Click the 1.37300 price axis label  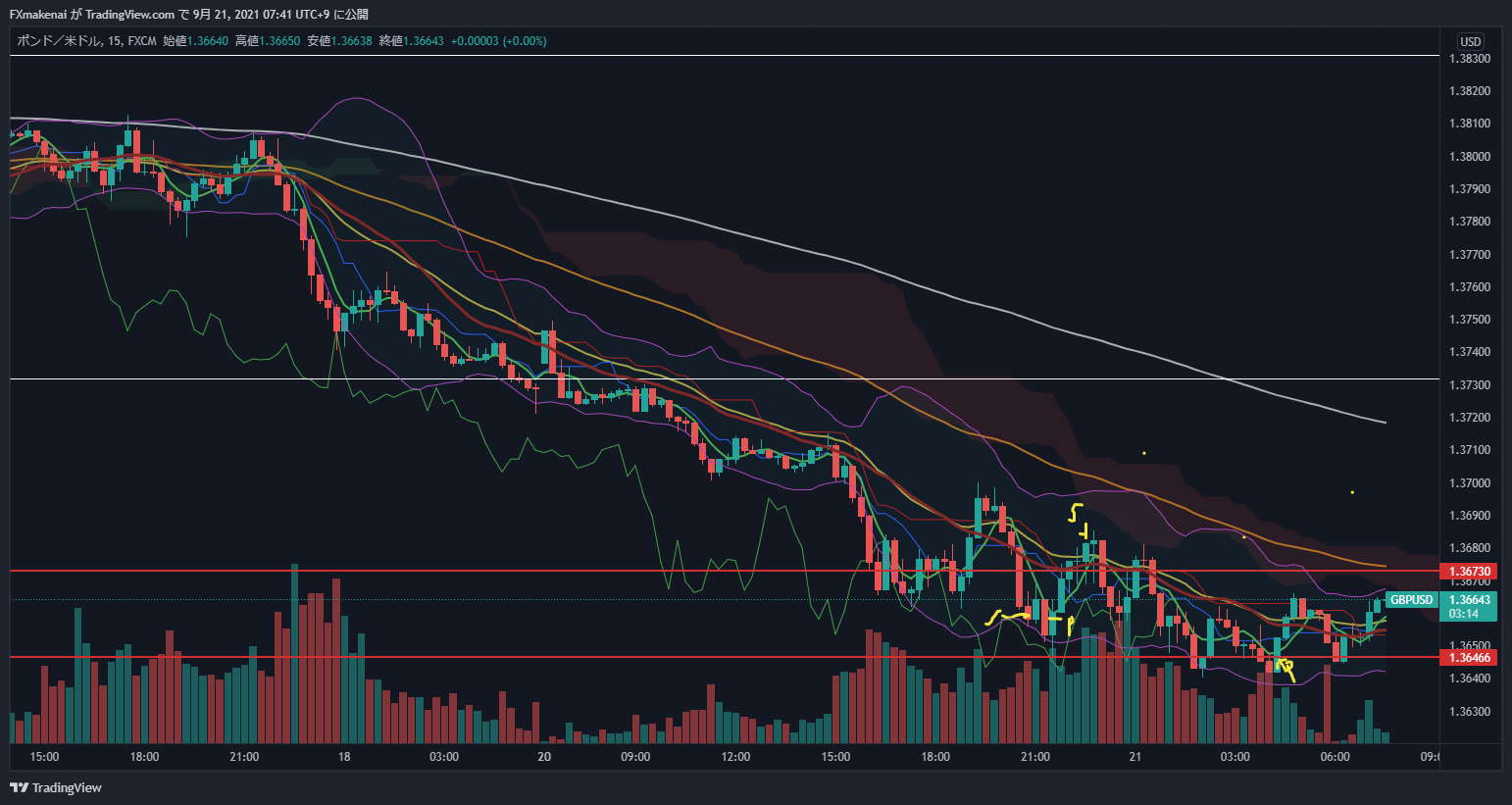pos(1469,385)
